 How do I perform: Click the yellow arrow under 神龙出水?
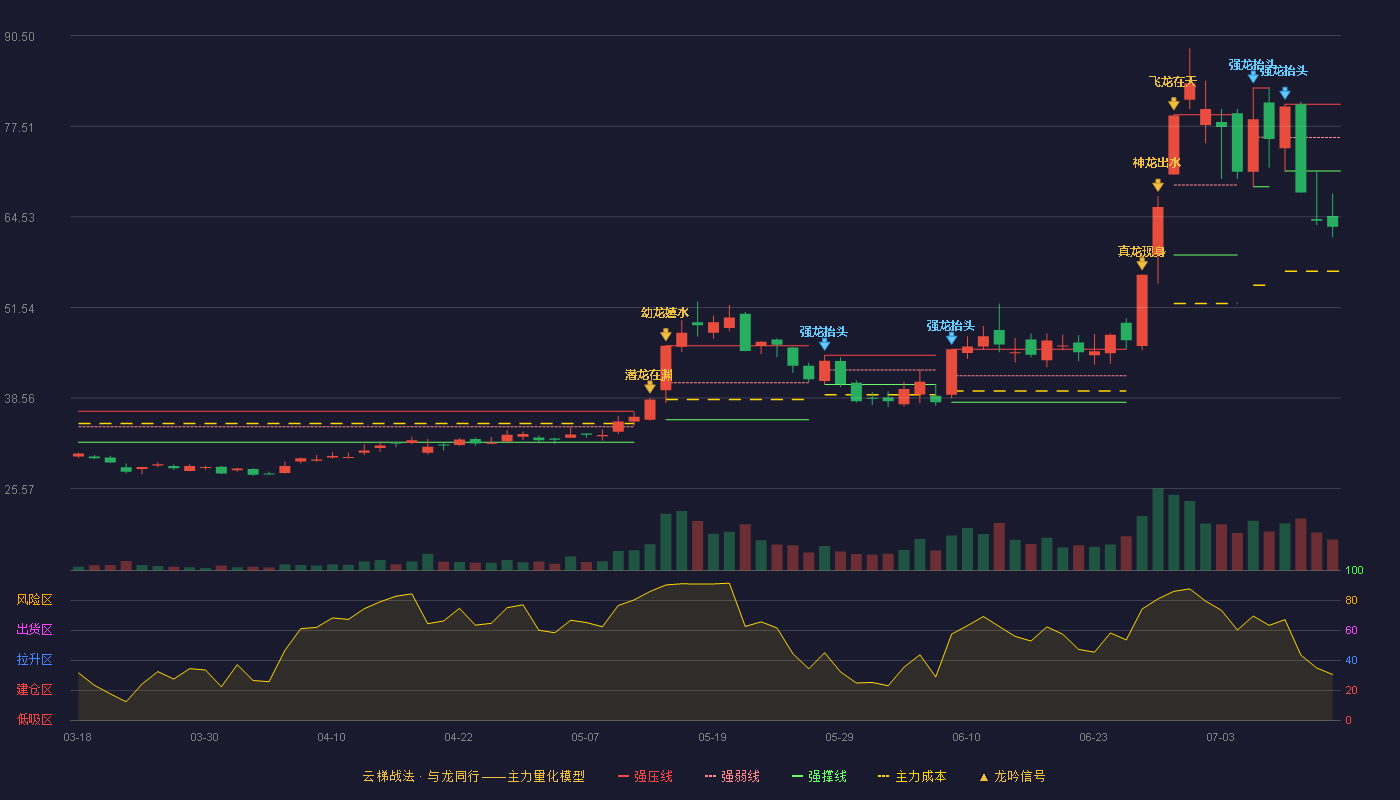[x=1158, y=185]
